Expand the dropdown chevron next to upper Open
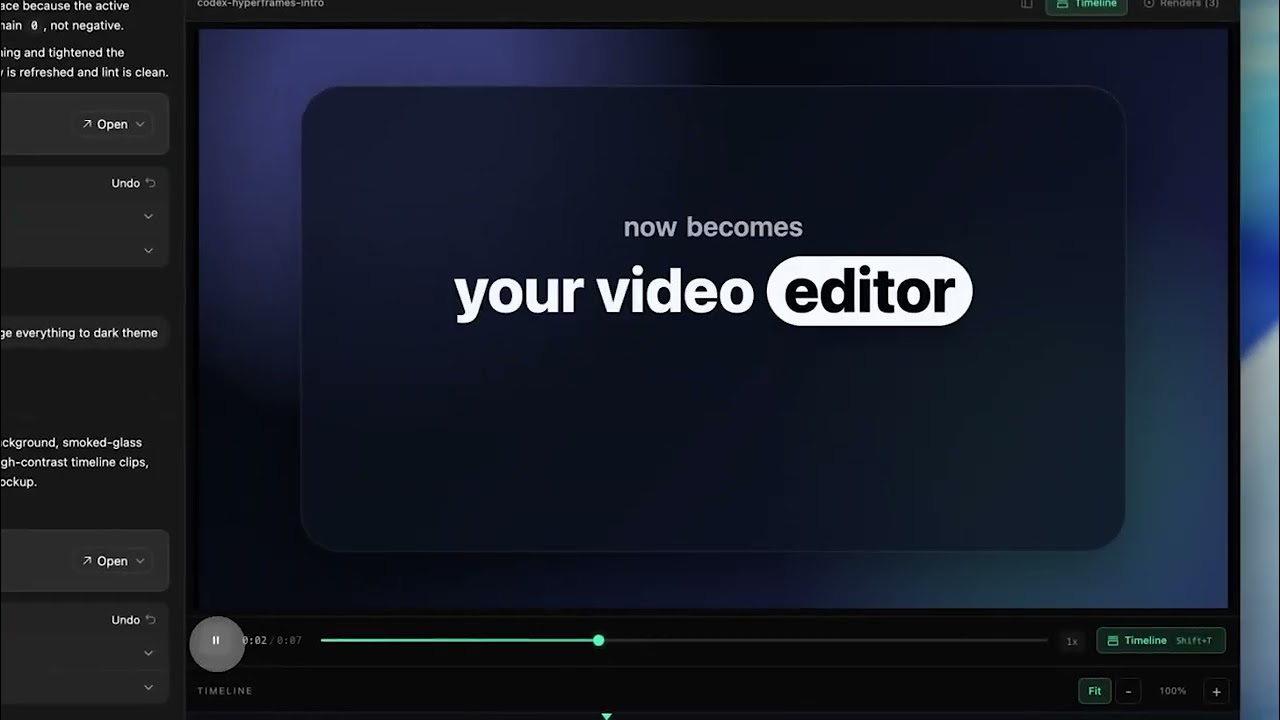This screenshot has width=1280, height=720. pyautogui.click(x=140, y=124)
